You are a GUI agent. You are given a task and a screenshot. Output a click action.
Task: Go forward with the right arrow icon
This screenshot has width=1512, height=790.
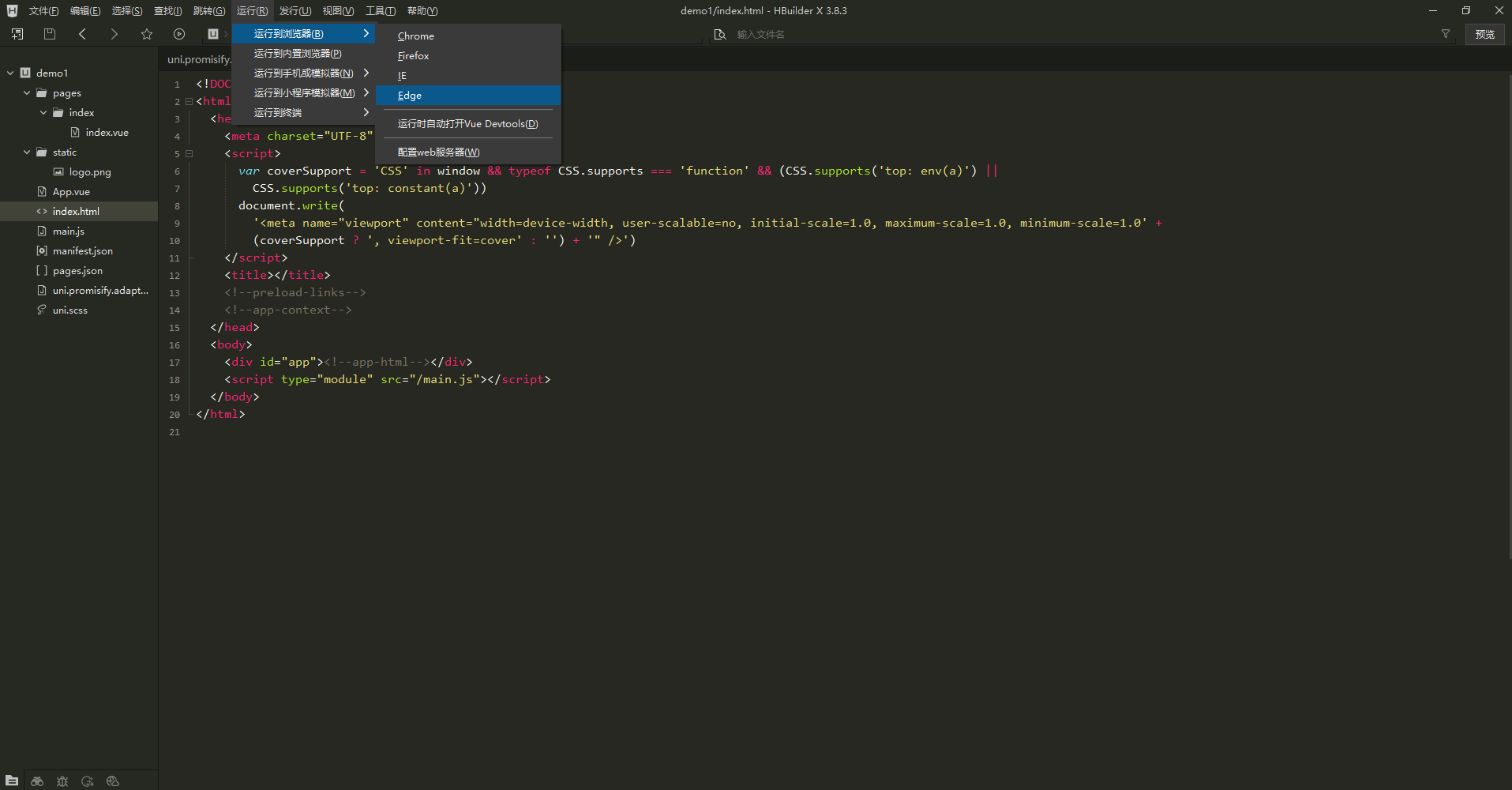(114, 34)
